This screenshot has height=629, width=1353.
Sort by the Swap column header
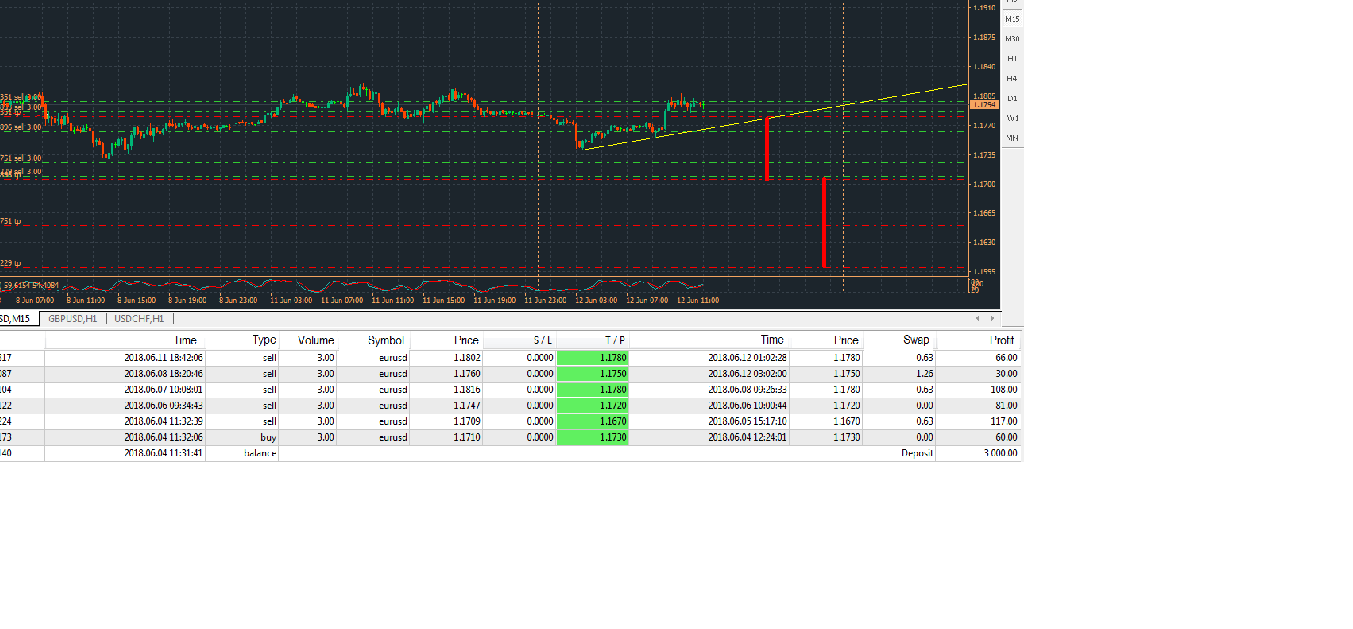click(x=915, y=341)
